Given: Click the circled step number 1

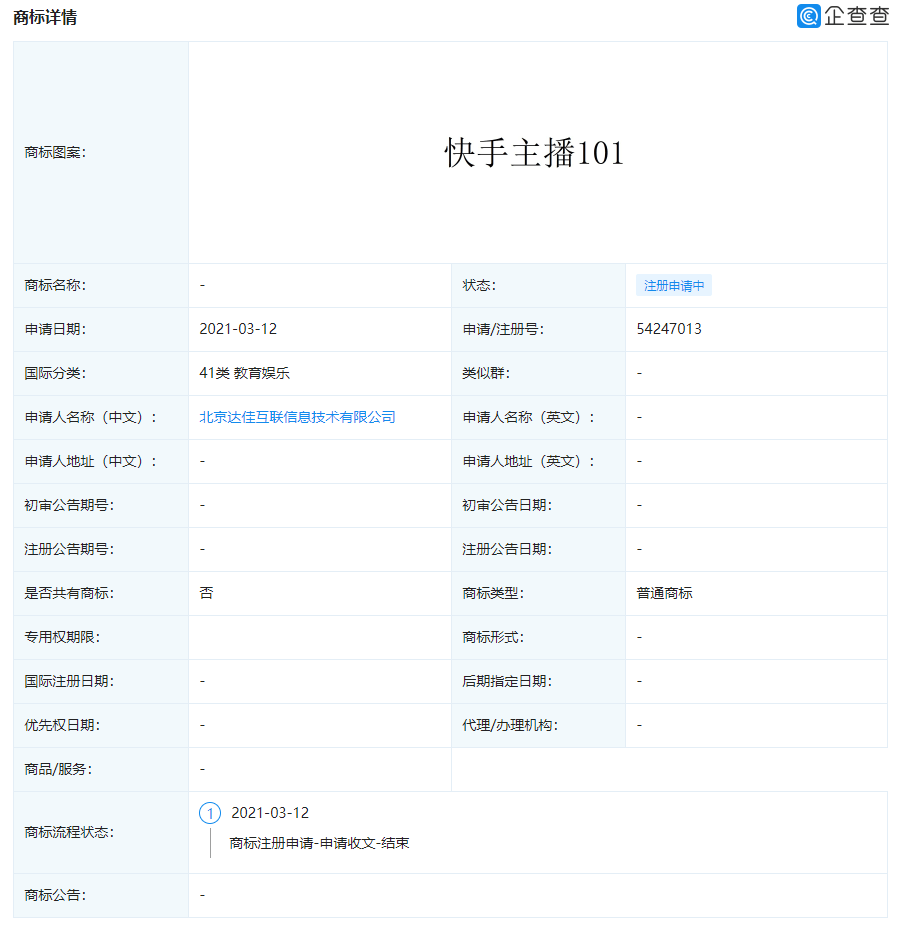Looking at the screenshot, I should point(210,813).
